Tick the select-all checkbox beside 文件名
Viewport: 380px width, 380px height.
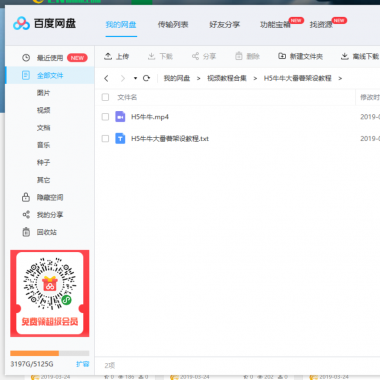(105, 97)
